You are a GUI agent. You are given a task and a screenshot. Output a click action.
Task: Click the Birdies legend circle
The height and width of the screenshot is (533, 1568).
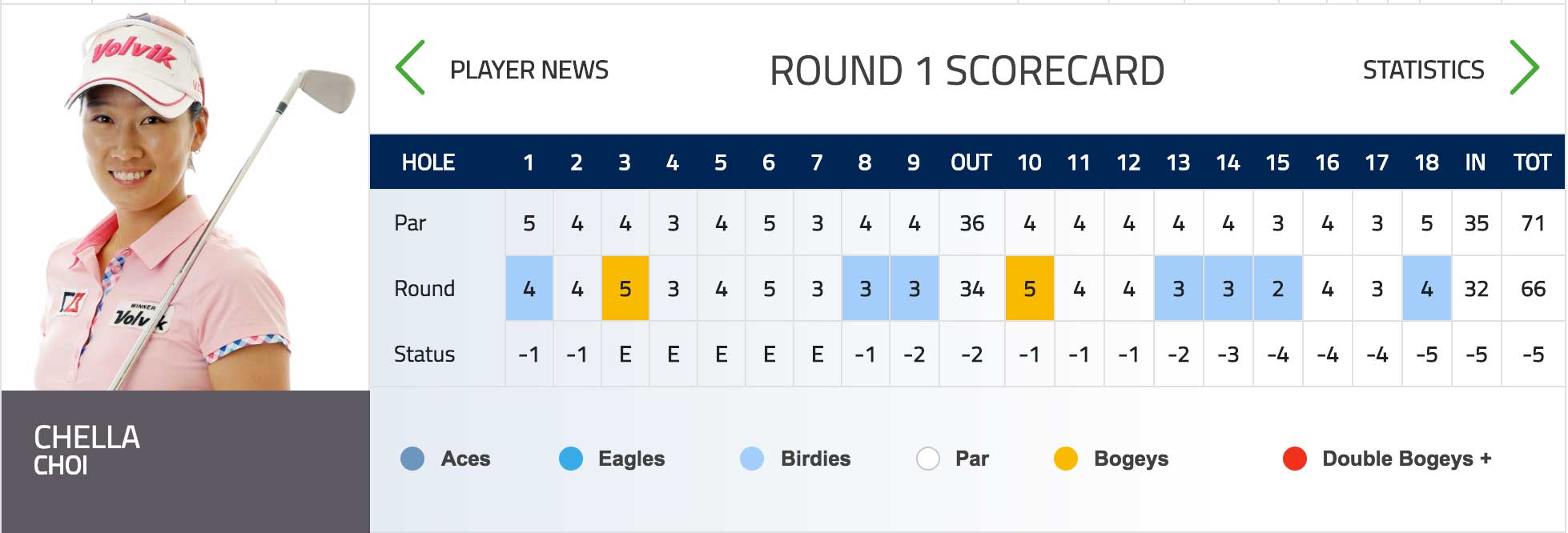click(752, 459)
